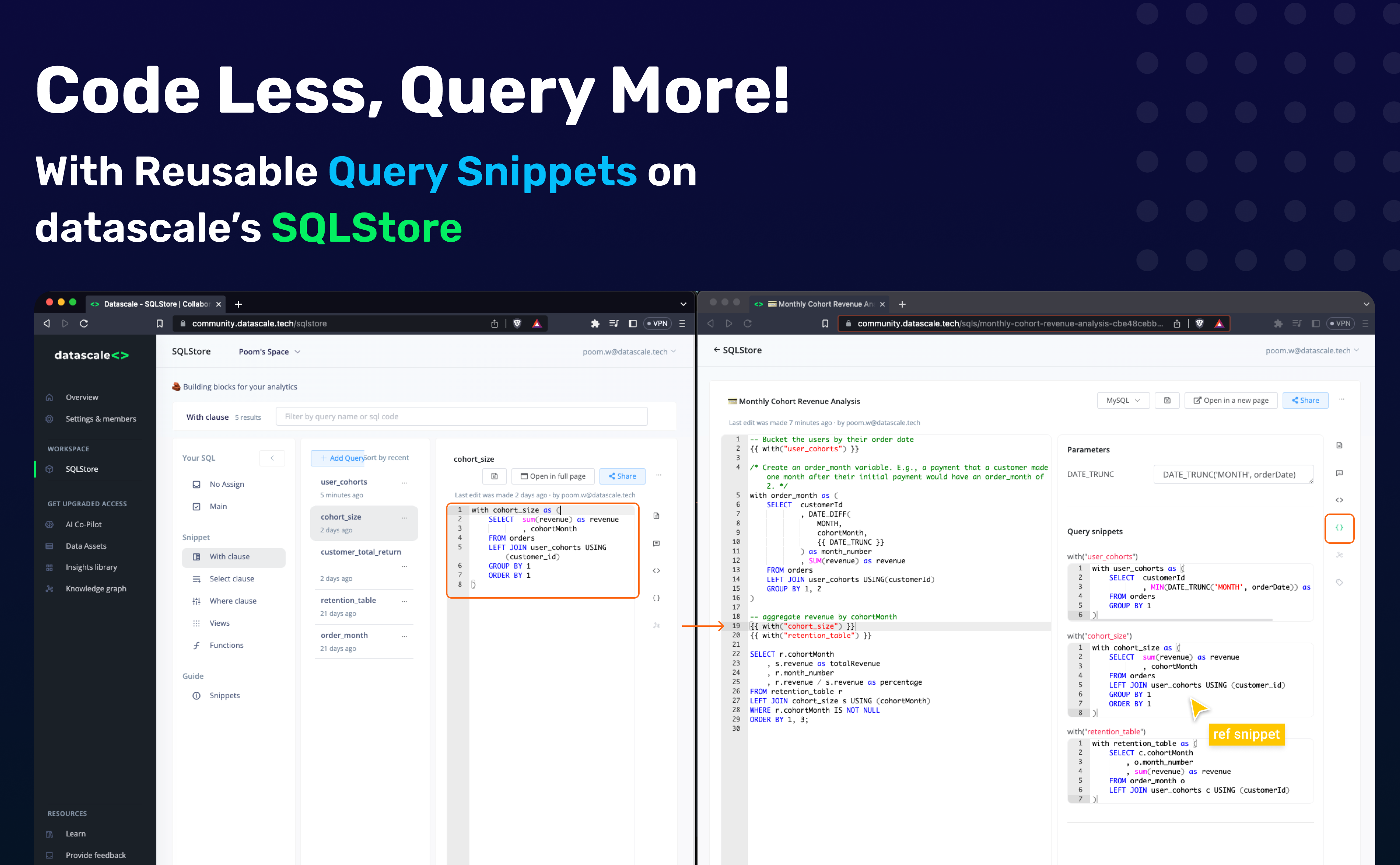Open code brackets icon beside cohort_size editor
Screen dimensions: 1400x865
(656, 571)
